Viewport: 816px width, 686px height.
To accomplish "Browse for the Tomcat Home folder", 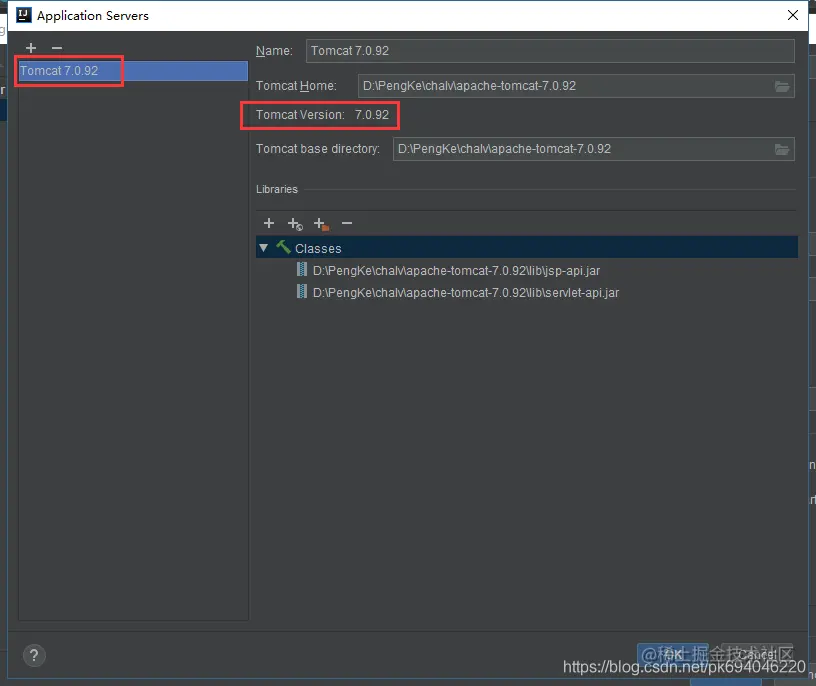I will tap(783, 86).
